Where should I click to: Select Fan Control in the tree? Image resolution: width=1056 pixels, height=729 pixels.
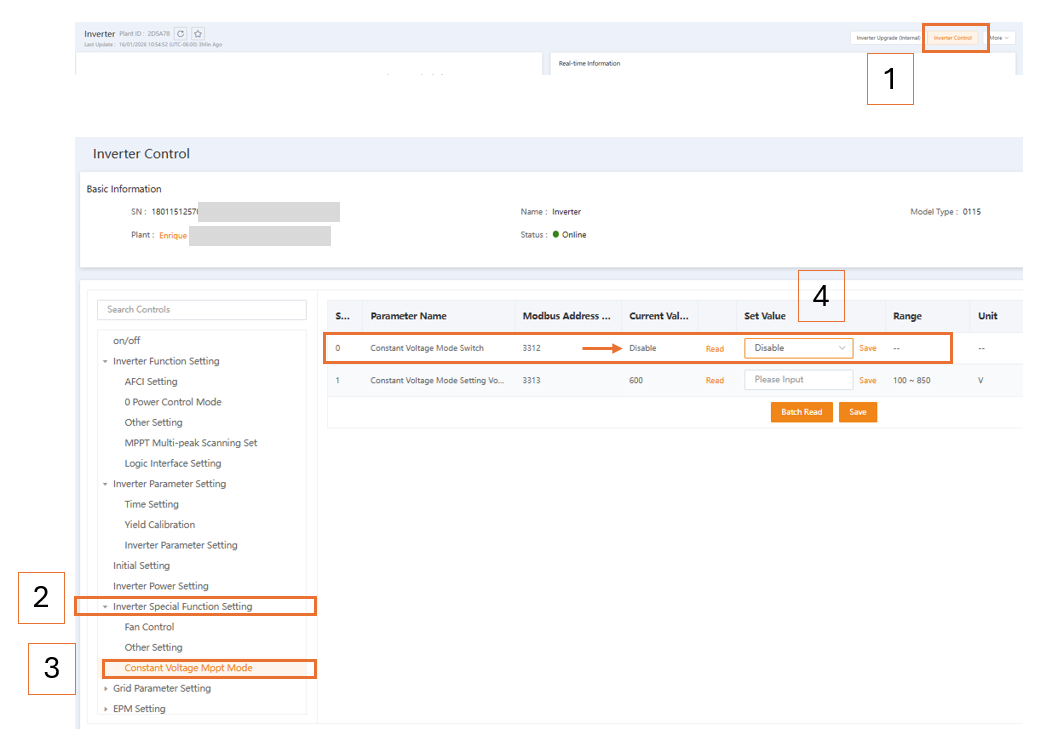tap(150, 627)
